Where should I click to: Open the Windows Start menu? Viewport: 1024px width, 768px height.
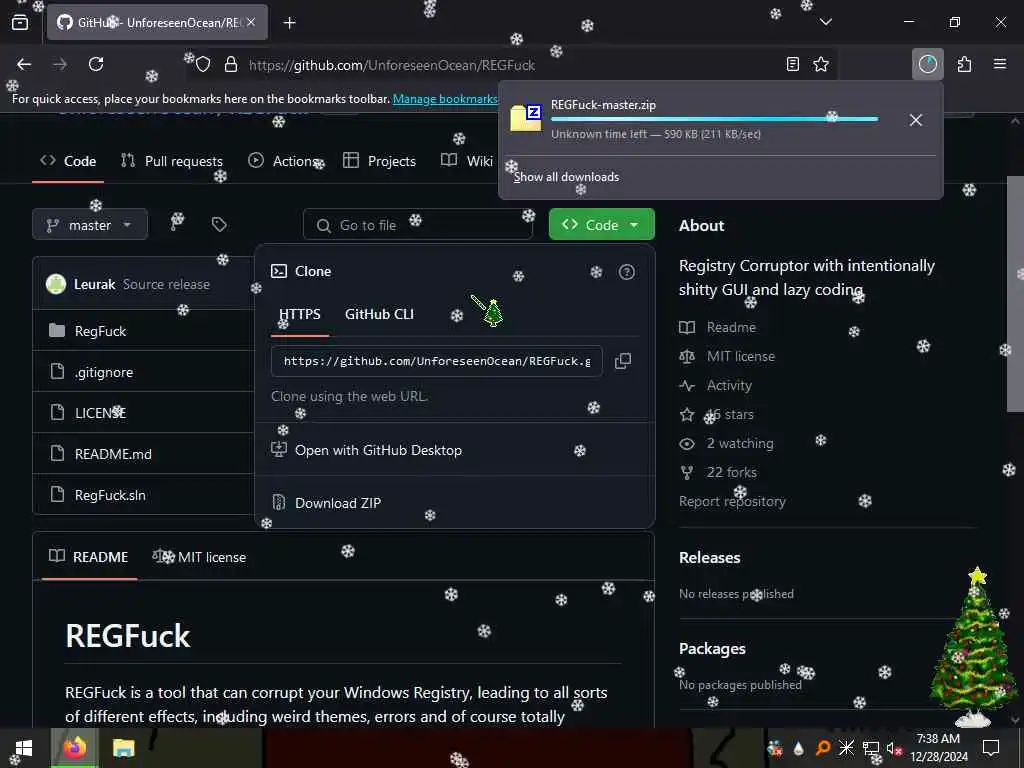pos(24,748)
